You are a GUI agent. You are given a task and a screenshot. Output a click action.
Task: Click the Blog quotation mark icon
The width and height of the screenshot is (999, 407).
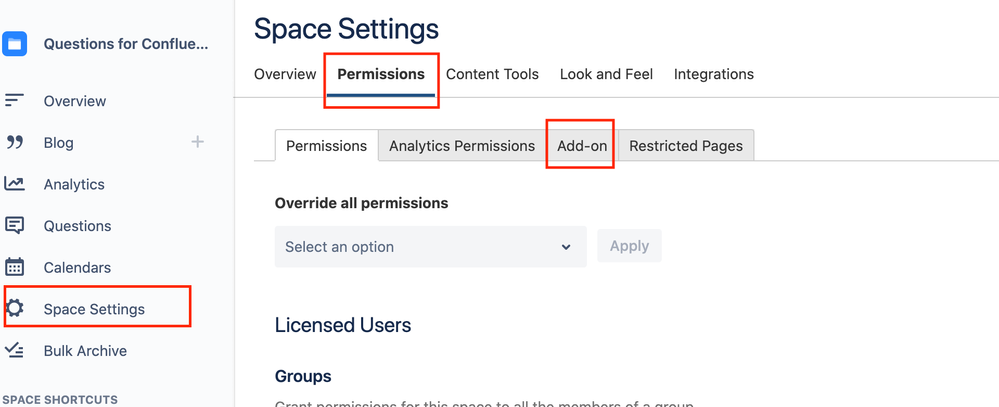click(14, 143)
